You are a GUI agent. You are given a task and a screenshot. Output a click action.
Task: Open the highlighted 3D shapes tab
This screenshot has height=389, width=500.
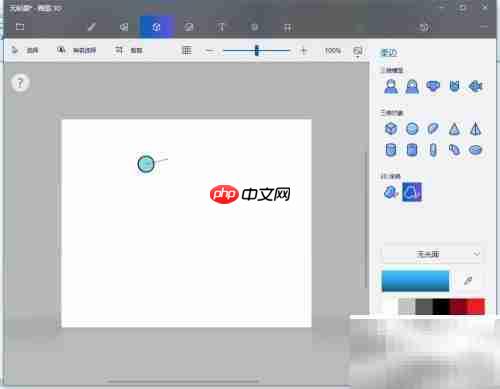pyautogui.click(x=156, y=27)
